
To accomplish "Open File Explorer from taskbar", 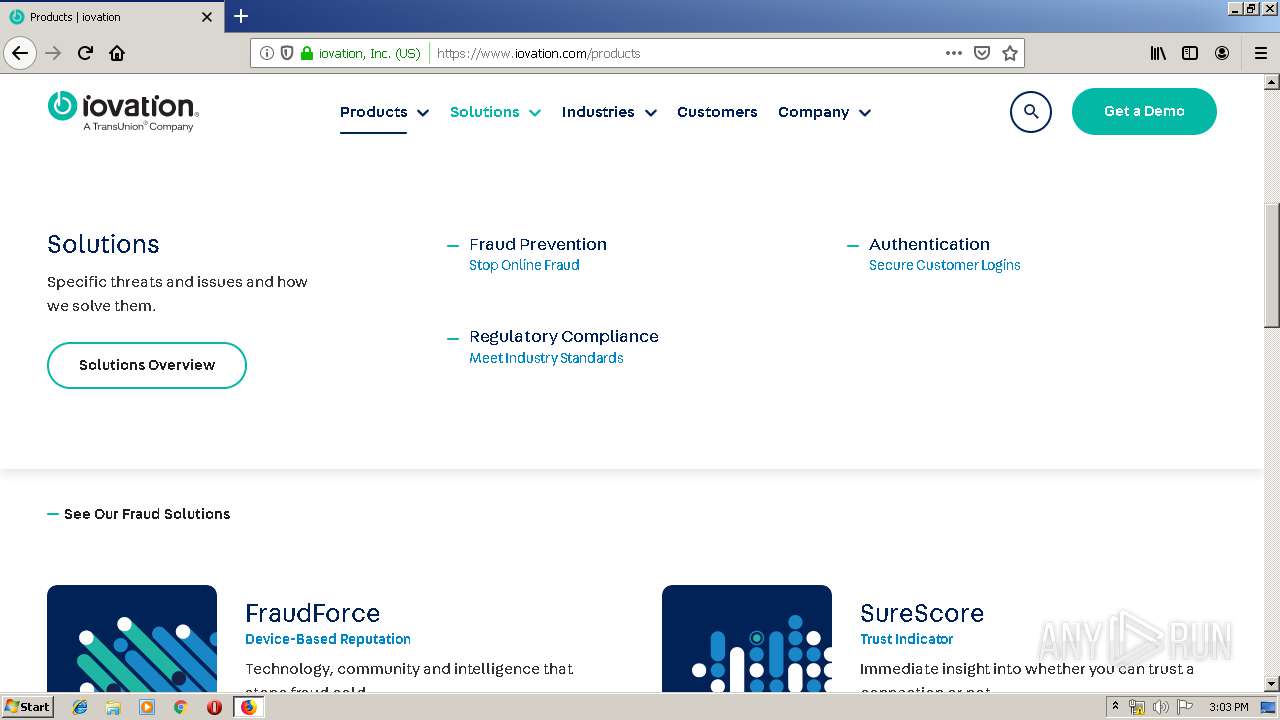I will pyautogui.click(x=113, y=707).
